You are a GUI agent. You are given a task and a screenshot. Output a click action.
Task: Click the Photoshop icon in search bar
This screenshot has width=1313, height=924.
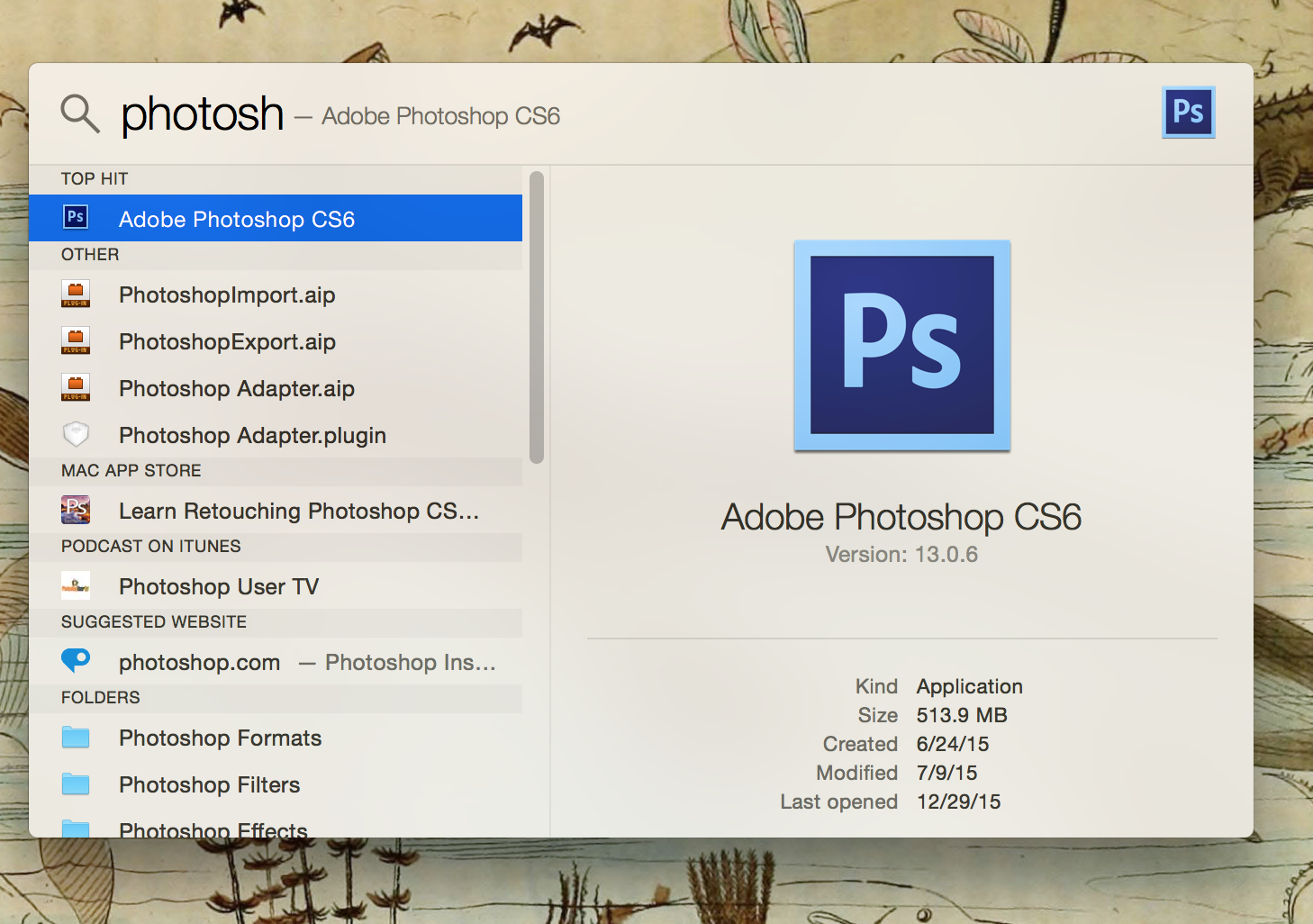(x=1189, y=112)
